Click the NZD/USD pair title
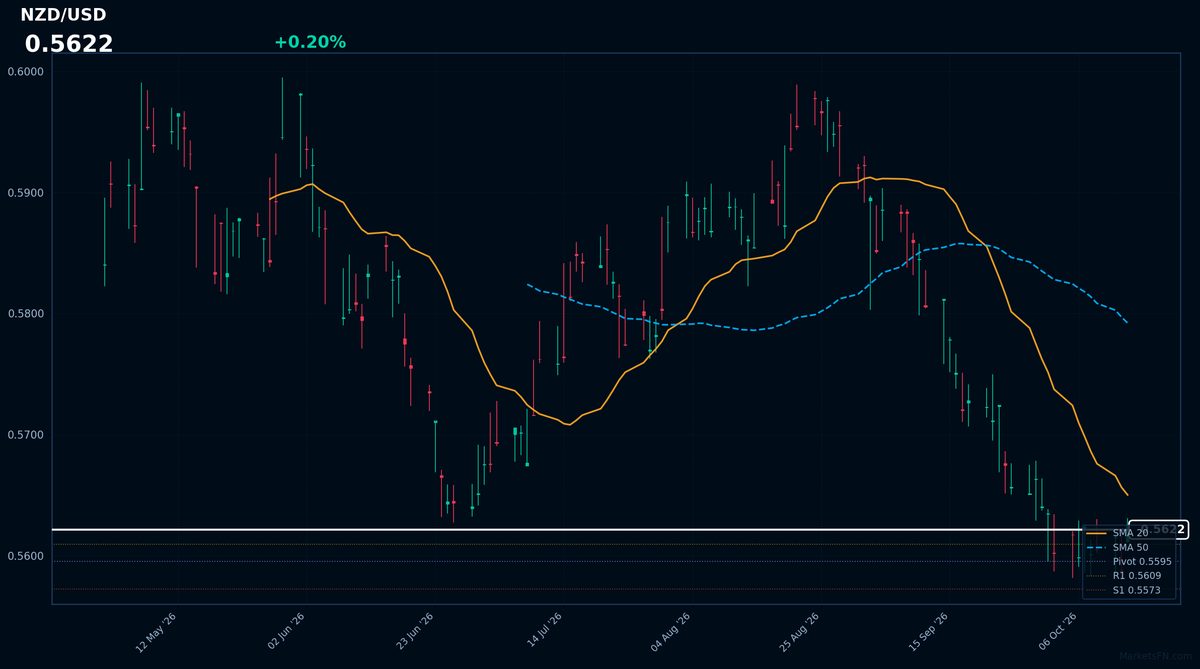The height and width of the screenshot is (669, 1200). pyautogui.click(x=63, y=15)
